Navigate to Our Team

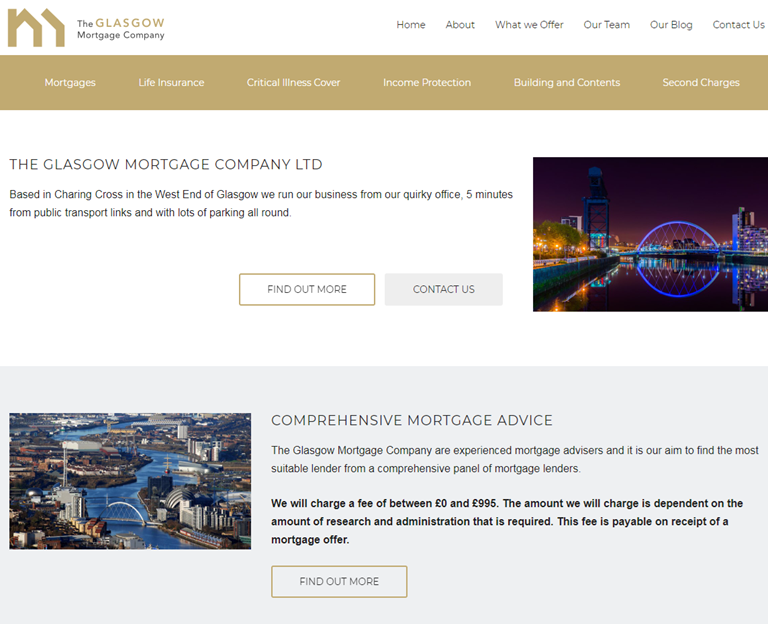606,24
